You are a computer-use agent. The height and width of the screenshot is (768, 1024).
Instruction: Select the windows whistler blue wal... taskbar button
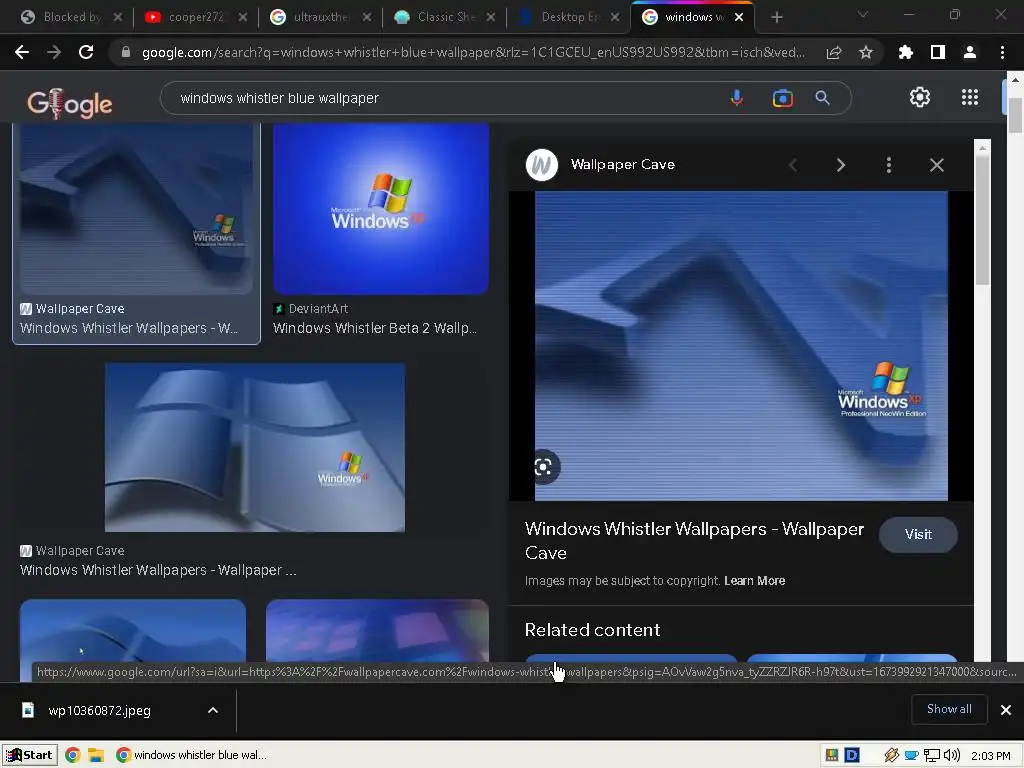pos(191,755)
